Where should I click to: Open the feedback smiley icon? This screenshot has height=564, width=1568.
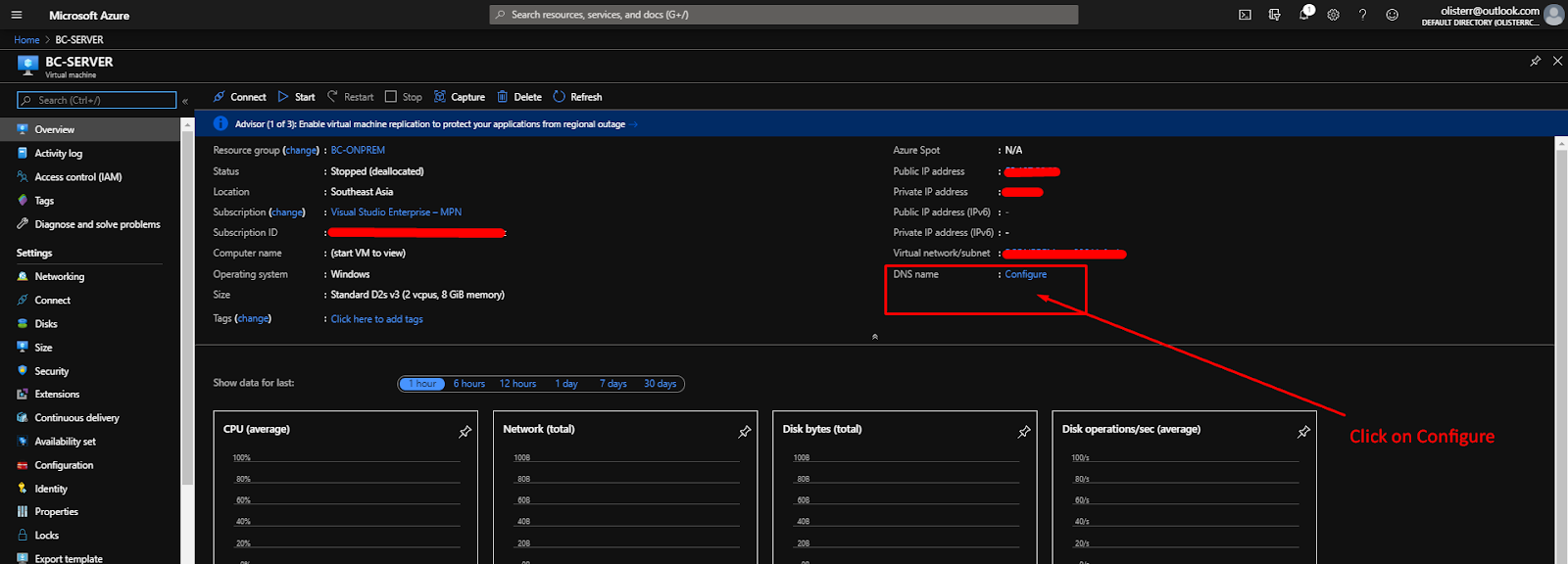[x=1392, y=15]
